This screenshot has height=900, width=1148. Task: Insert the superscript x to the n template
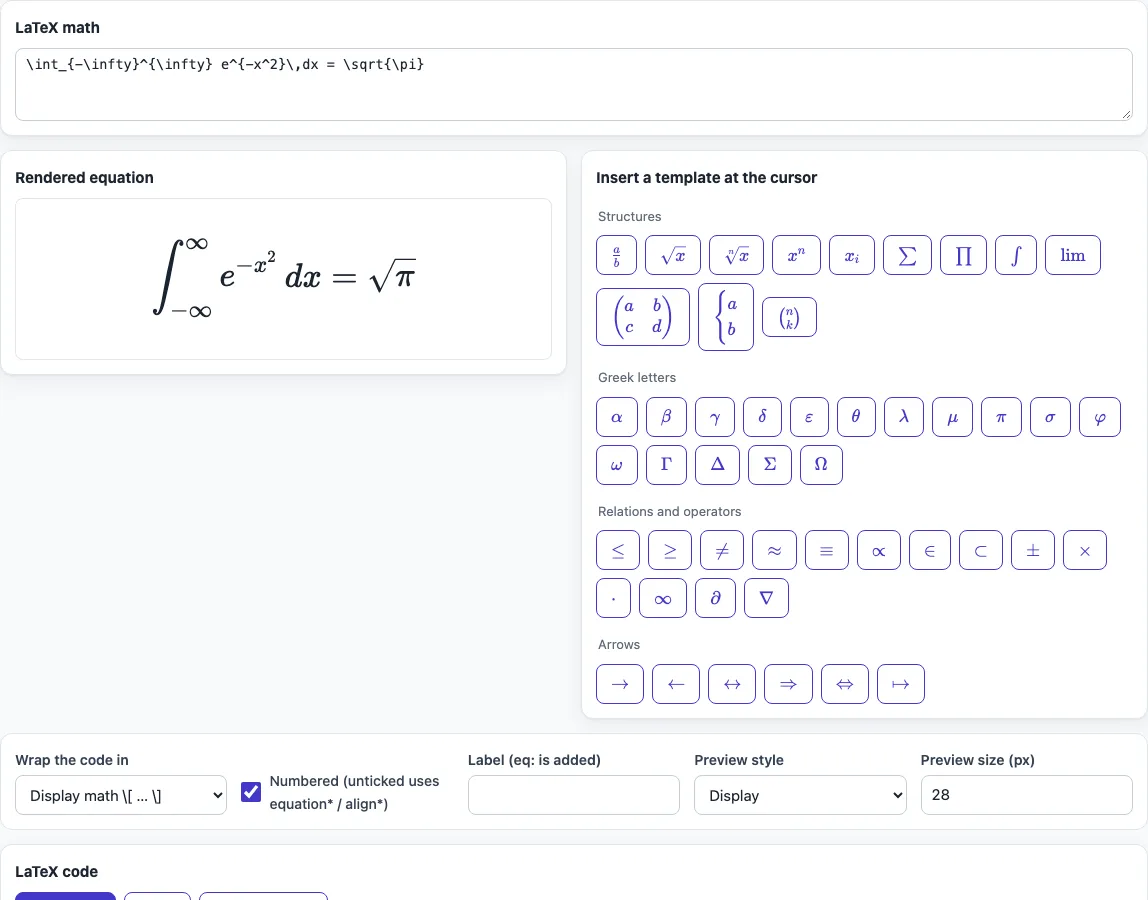(796, 255)
